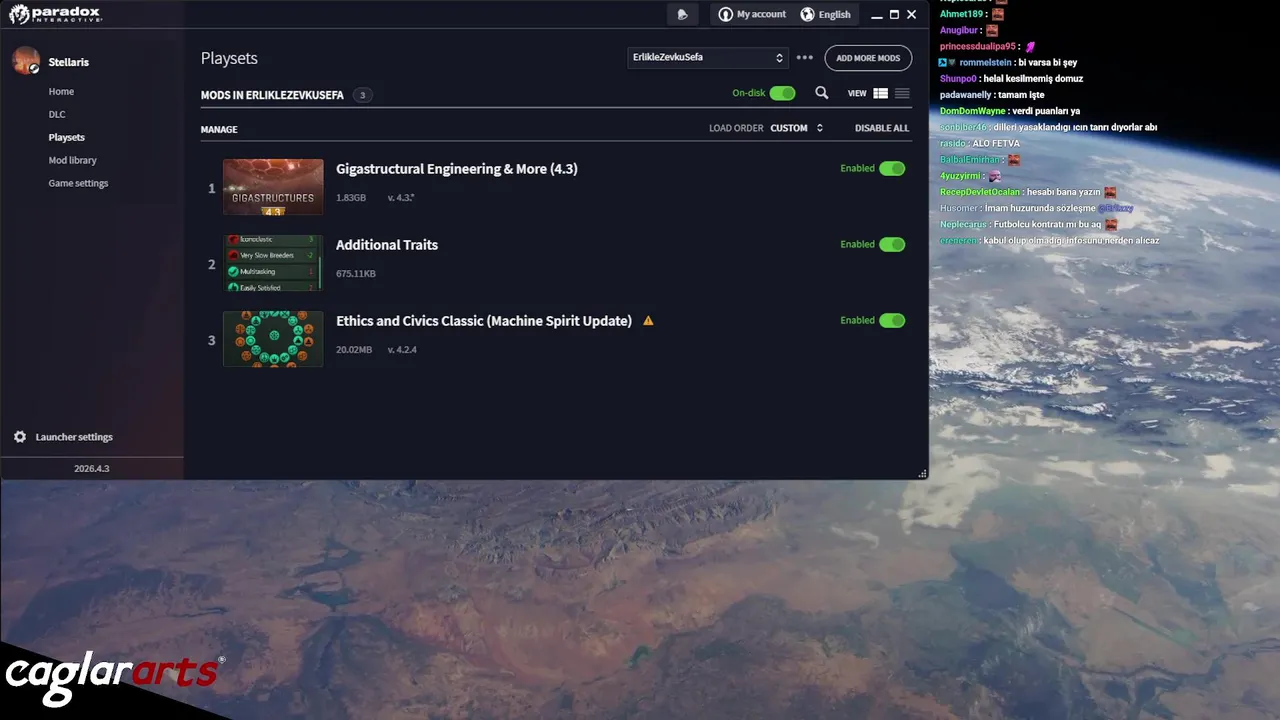Screen dimensions: 1280x720
Task: Click the Launcher settings gear icon
Action: [20, 437]
